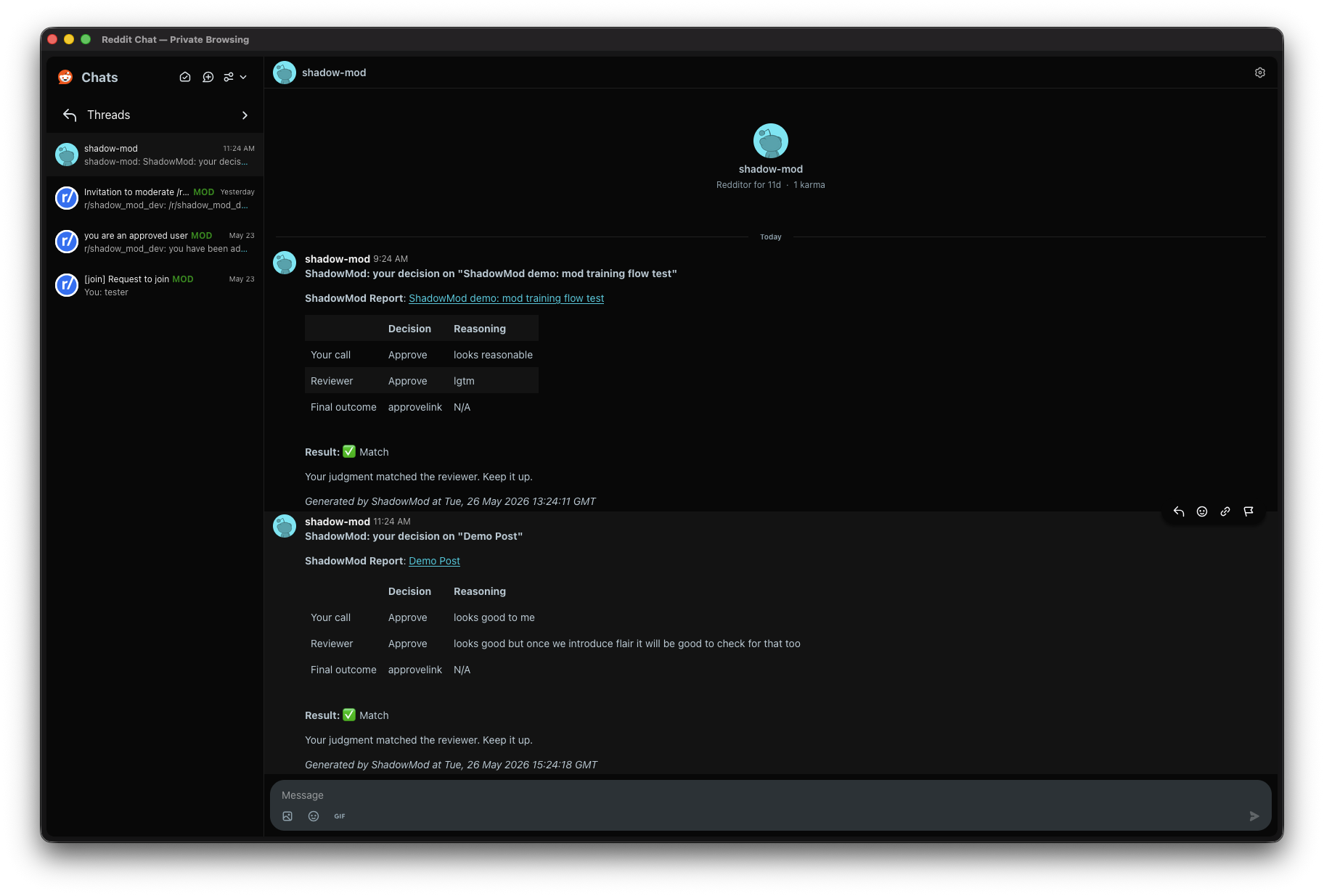Reply to the message using the reply arrow
1324x896 pixels.
coord(1179,511)
